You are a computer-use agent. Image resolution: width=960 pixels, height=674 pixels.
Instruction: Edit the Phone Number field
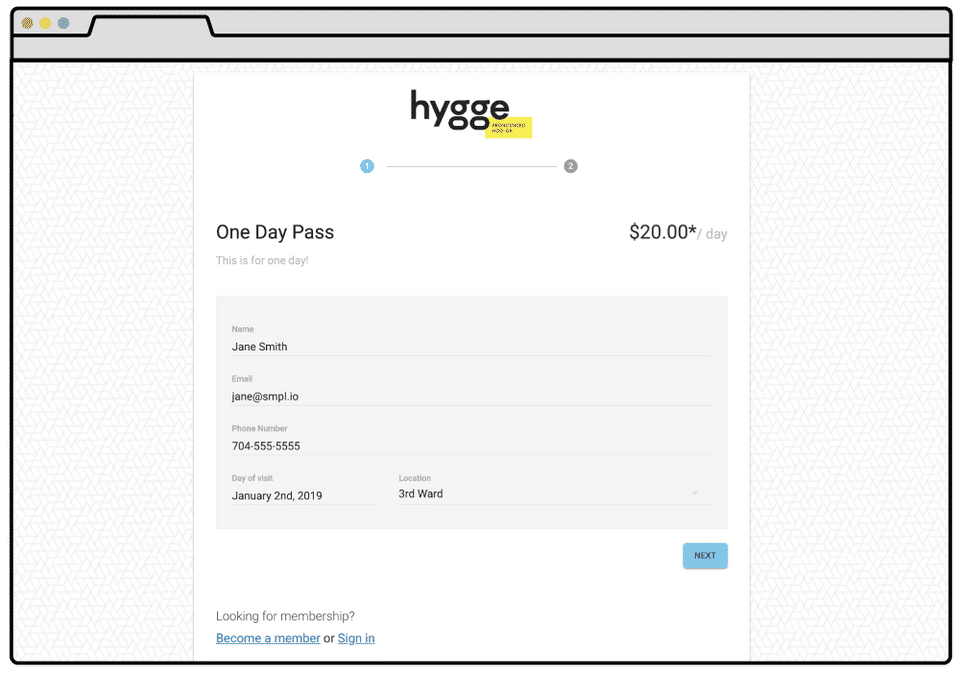point(471,446)
